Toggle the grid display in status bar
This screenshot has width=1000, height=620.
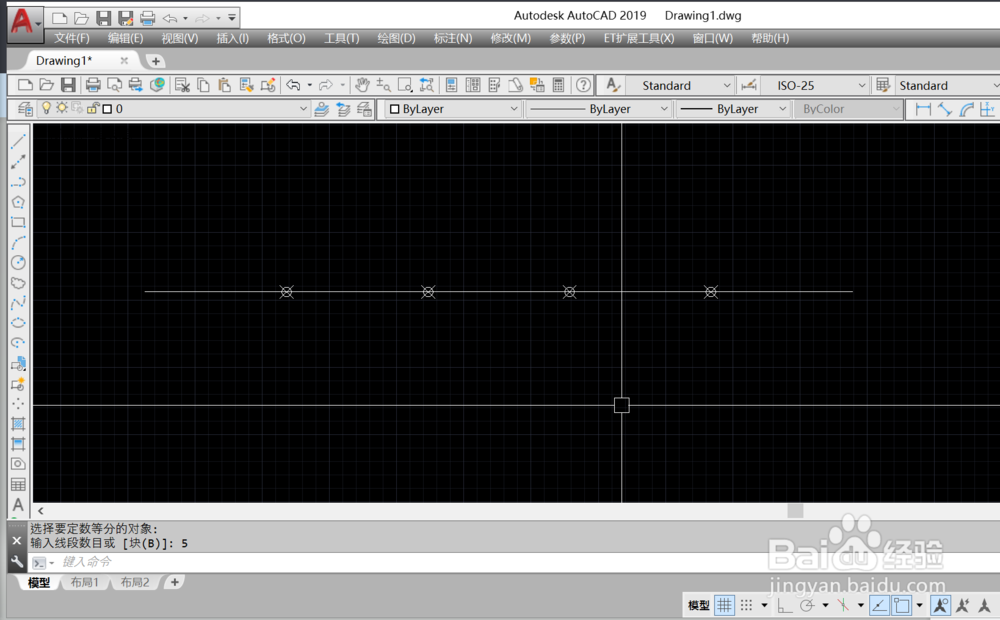(x=724, y=605)
